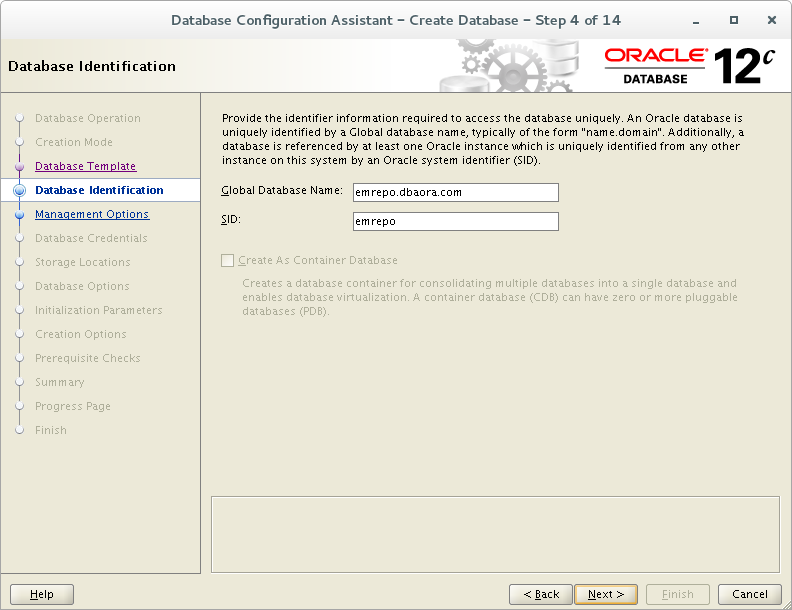Select the Database Options step
This screenshot has height=610, width=792.
tap(82, 286)
